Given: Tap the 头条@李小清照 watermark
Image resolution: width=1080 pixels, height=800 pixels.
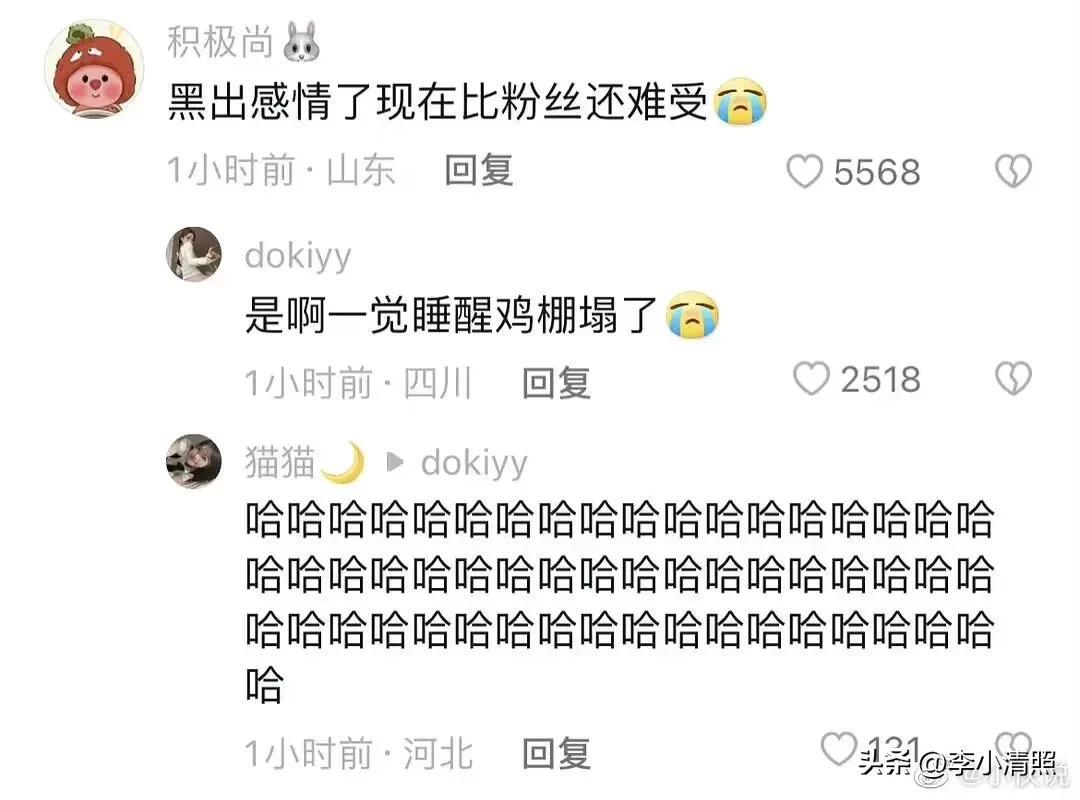Looking at the screenshot, I should [958, 763].
